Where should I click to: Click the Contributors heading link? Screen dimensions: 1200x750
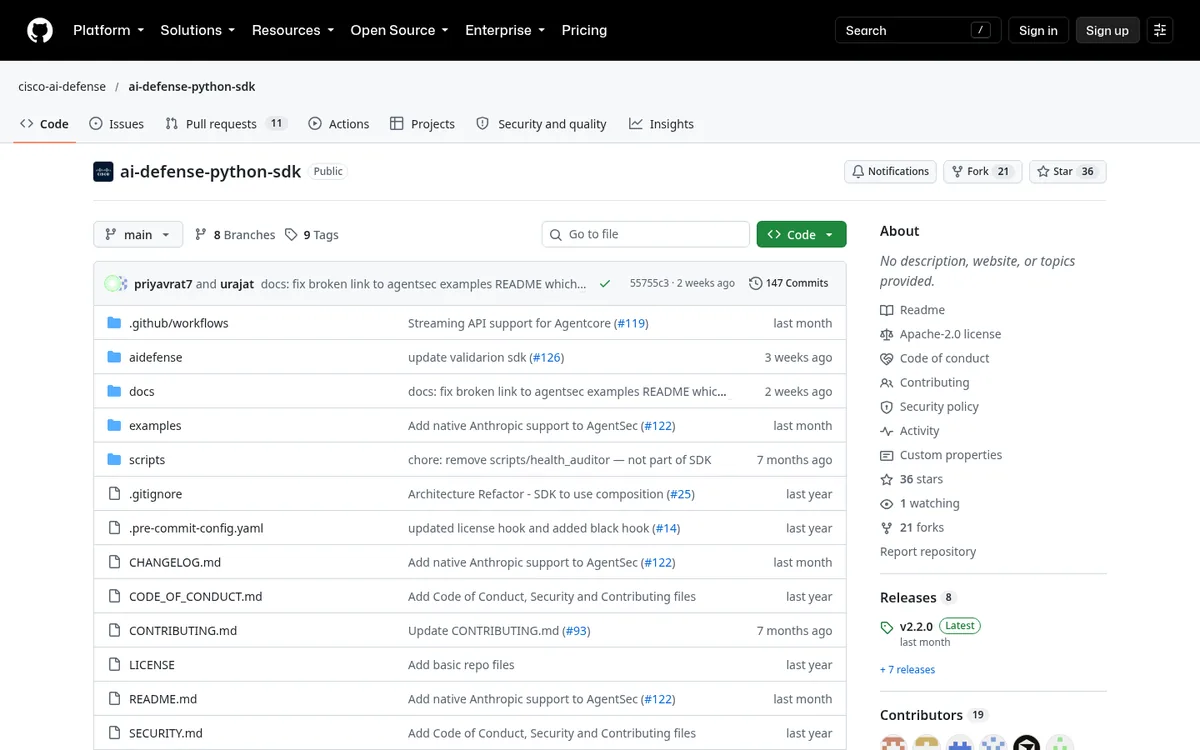pos(933,715)
